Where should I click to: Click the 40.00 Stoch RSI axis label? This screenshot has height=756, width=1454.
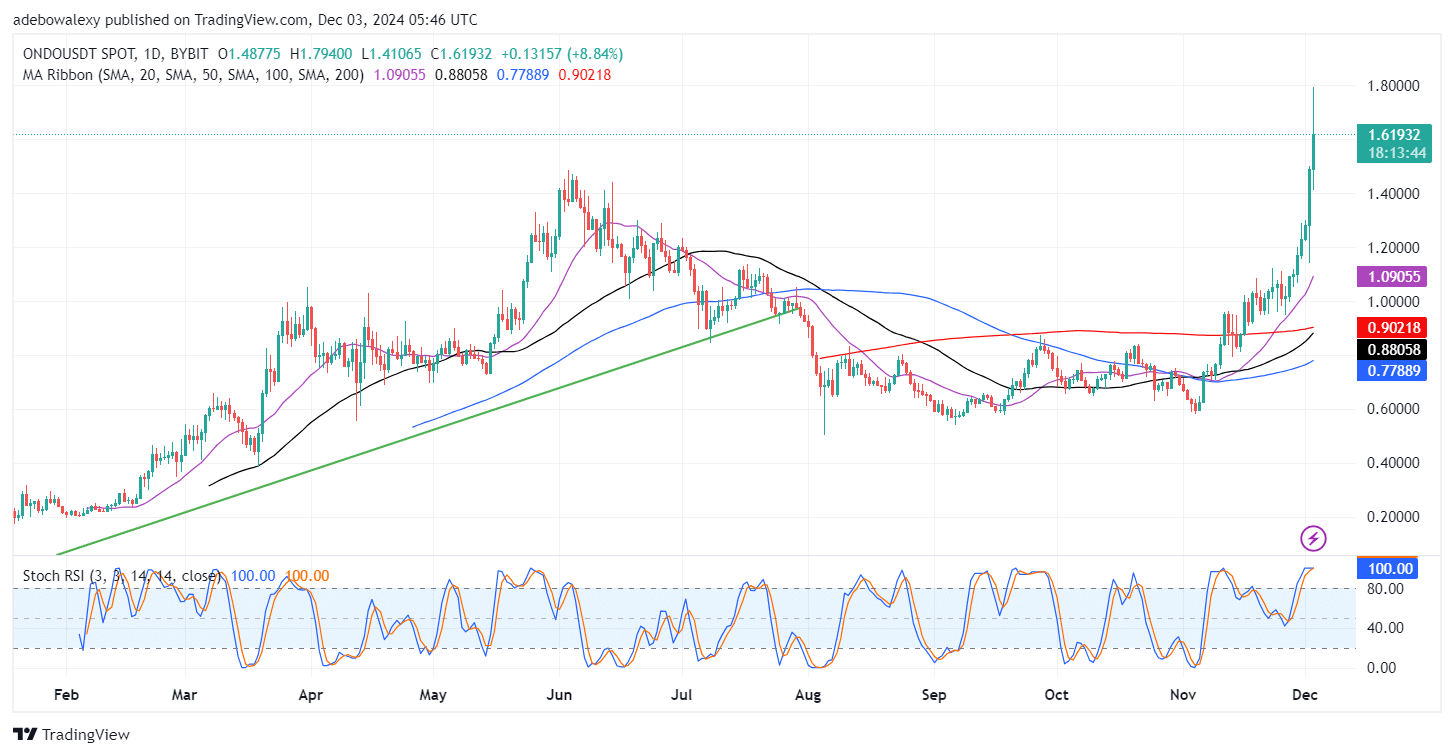pos(1385,628)
